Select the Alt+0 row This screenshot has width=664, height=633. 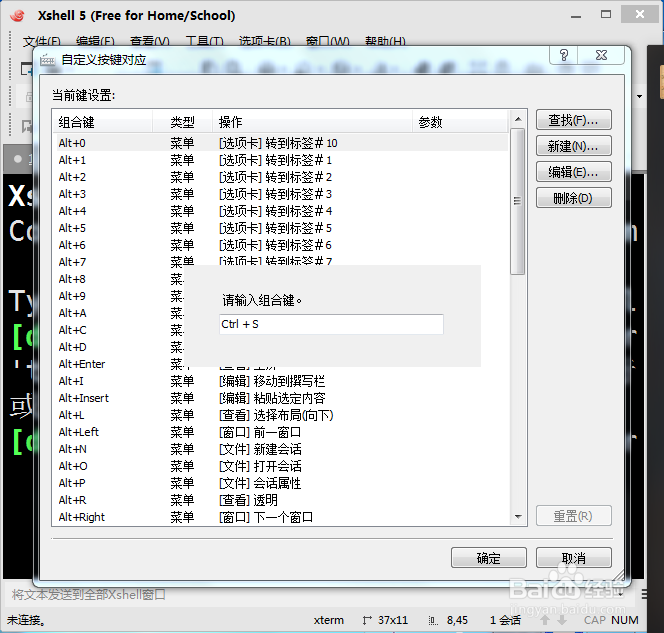(281, 143)
